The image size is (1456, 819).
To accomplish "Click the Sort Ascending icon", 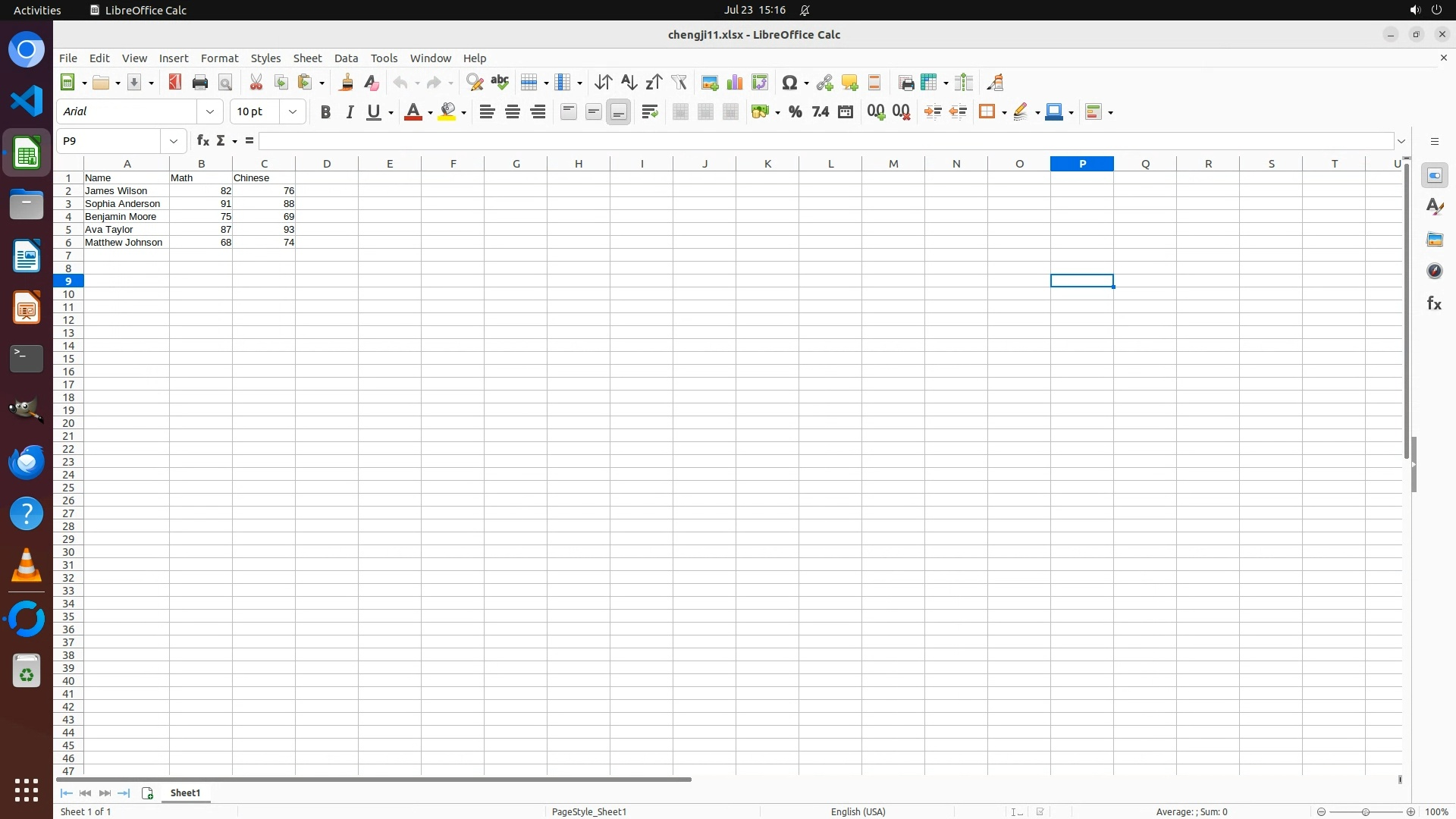I will pyautogui.click(x=629, y=83).
